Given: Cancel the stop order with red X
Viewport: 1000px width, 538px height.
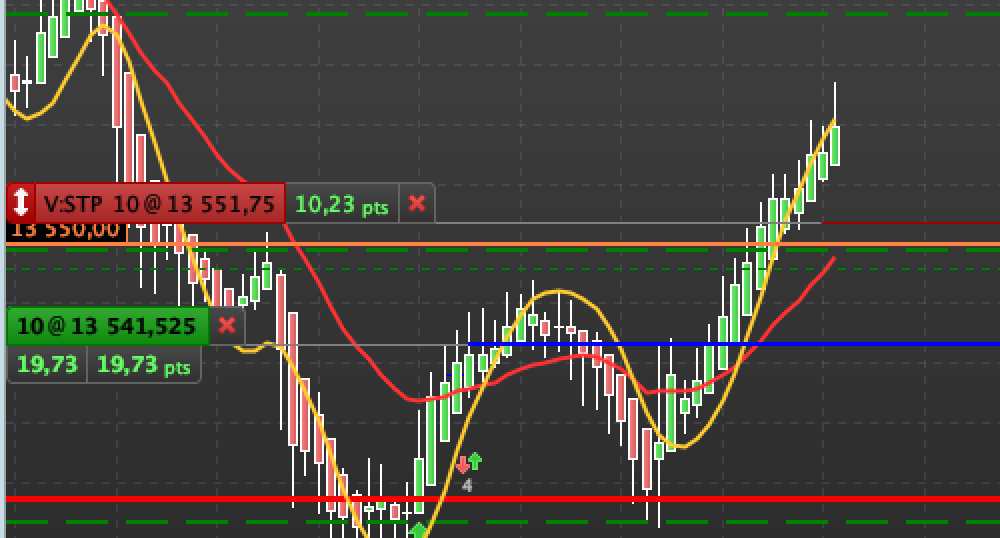Looking at the screenshot, I should (417, 203).
